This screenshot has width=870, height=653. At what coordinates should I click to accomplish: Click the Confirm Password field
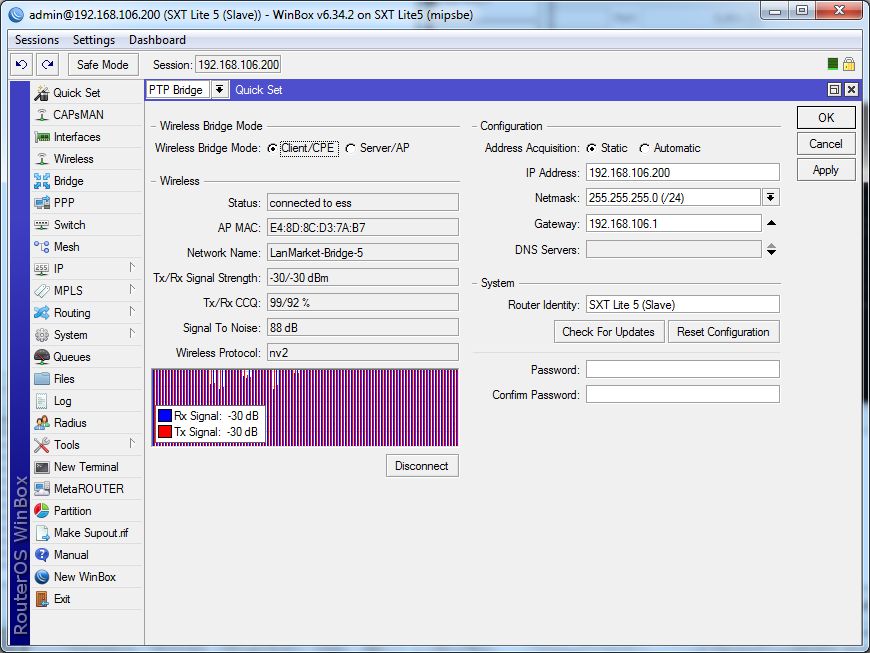click(682, 394)
